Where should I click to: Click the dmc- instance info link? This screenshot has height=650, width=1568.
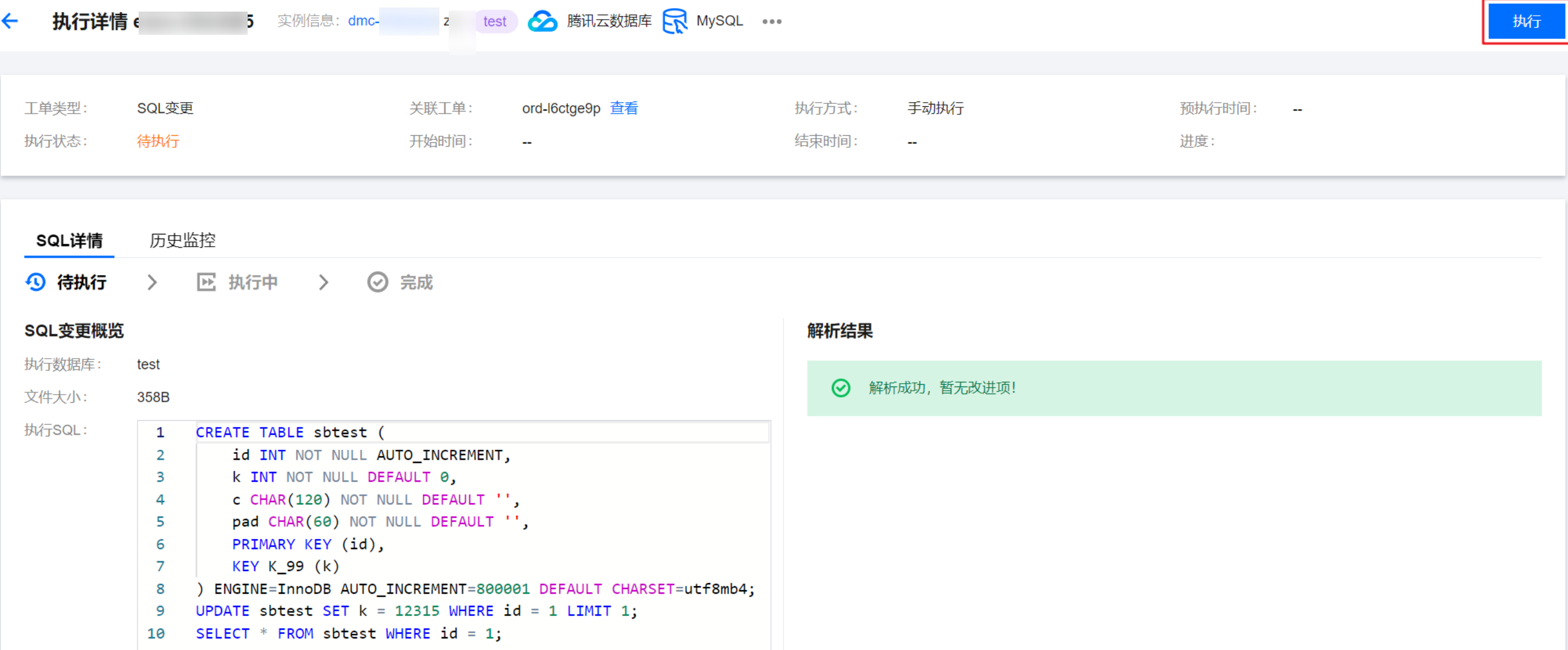point(363,21)
